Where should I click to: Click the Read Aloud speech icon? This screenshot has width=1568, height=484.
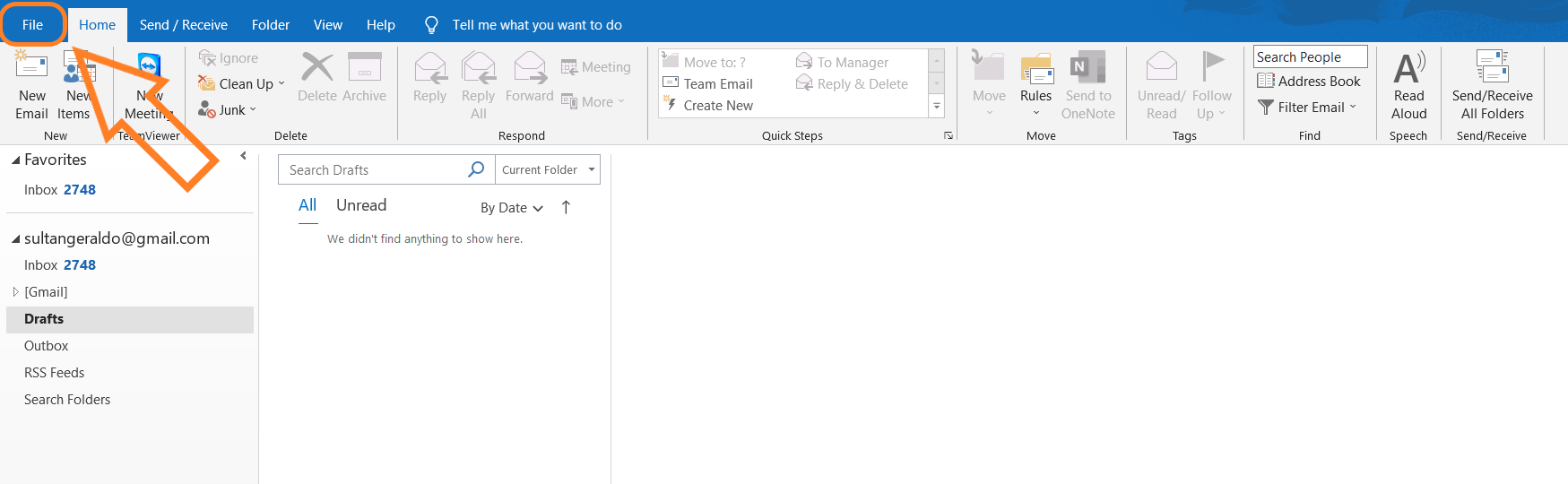pos(1408,69)
